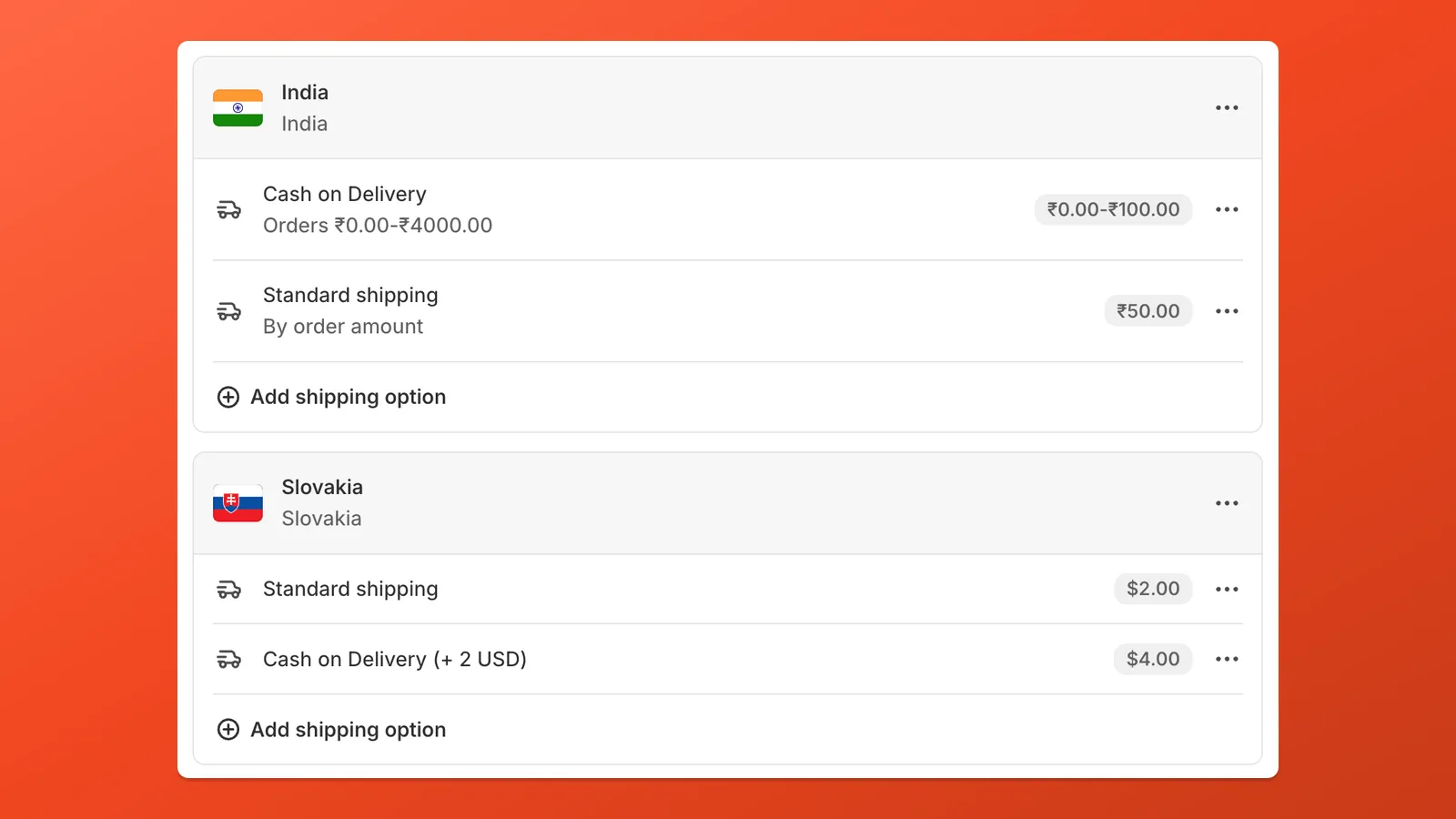Image resolution: width=1456 pixels, height=819 pixels.
Task: Open the three-dot menu for the Slovakia zone
Action: [1227, 503]
